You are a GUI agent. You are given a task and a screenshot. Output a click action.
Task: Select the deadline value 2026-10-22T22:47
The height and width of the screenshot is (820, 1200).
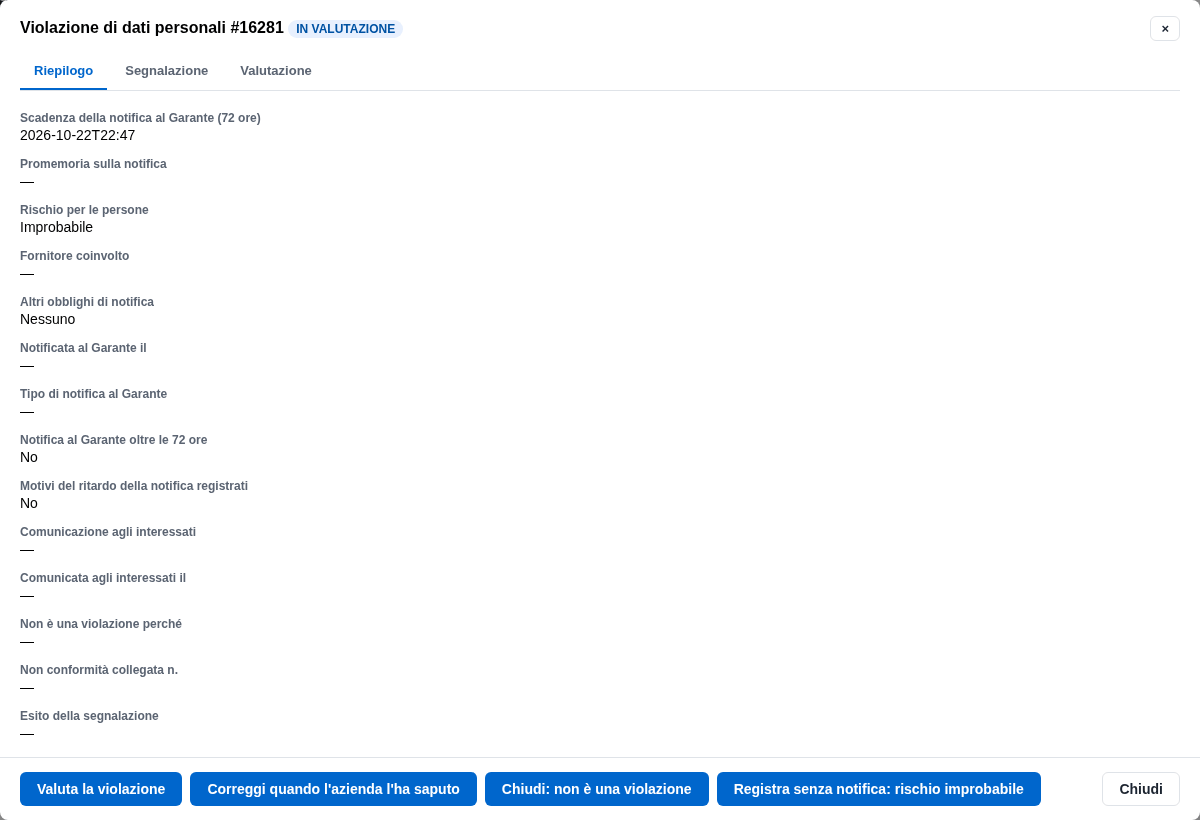pyautogui.click(x=77, y=135)
